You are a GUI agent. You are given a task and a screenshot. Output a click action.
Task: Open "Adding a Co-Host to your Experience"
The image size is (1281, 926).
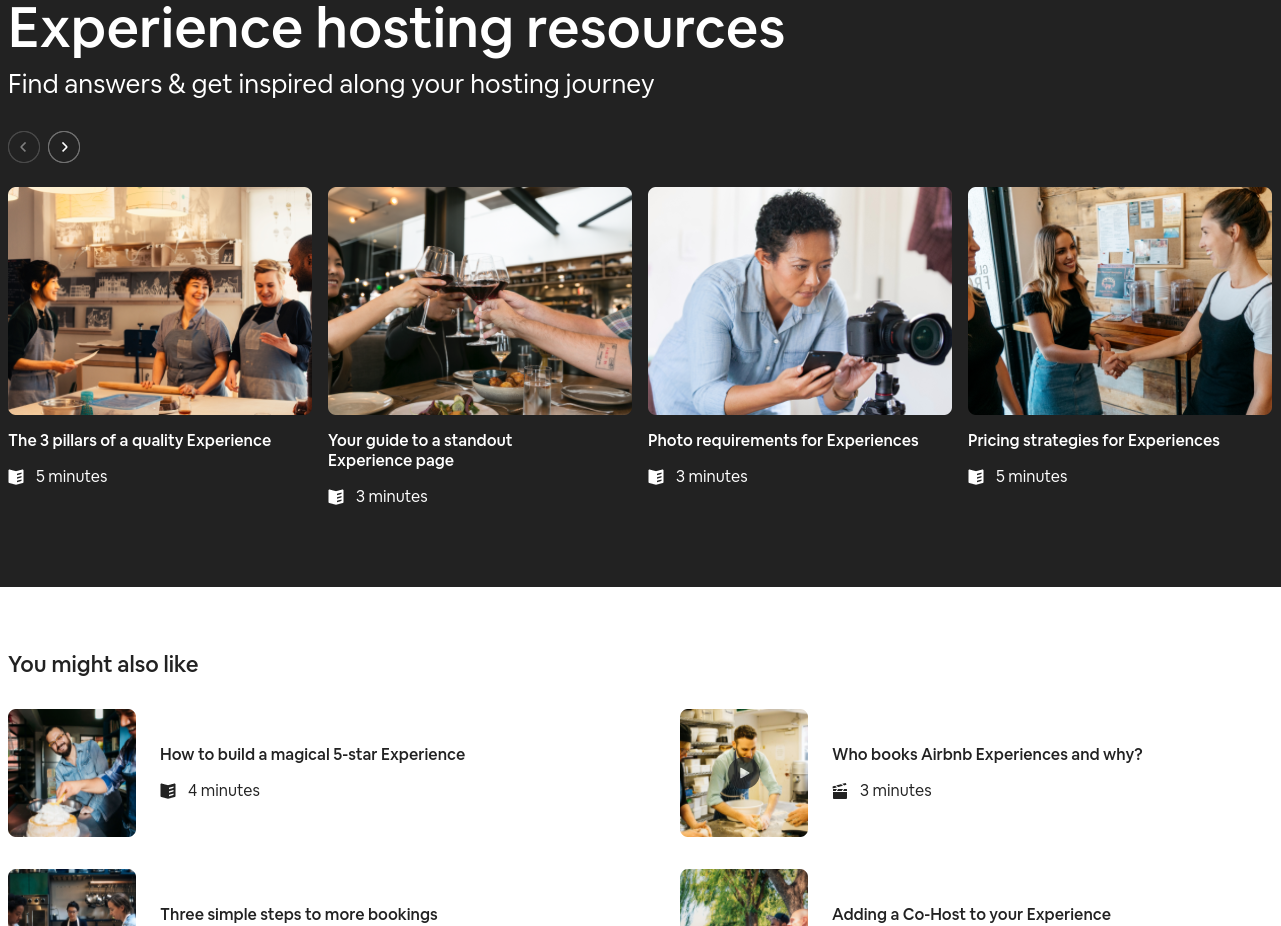pyautogui.click(x=971, y=914)
